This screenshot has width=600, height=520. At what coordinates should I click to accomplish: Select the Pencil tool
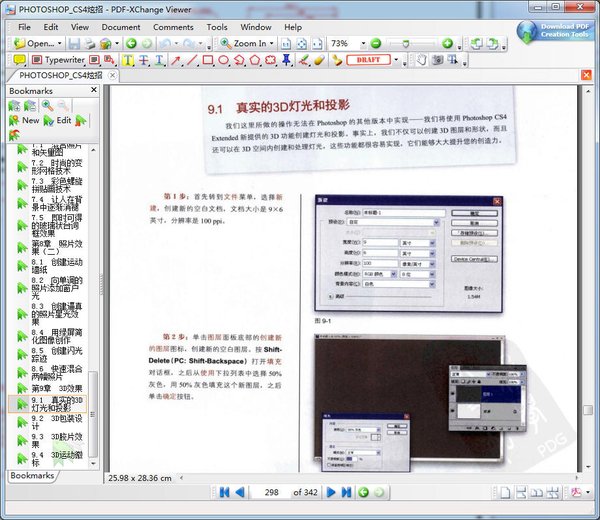click(x=303, y=60)
